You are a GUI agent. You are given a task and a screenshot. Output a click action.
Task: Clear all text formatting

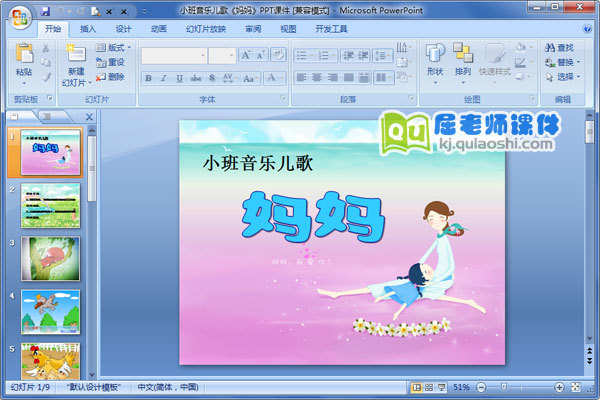278,55
